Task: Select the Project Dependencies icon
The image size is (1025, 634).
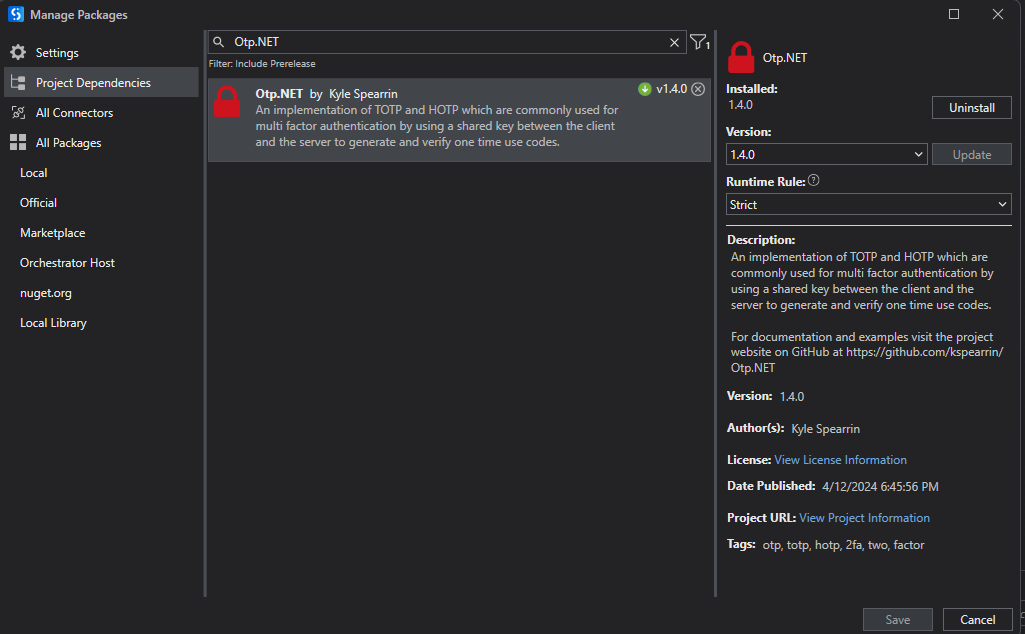Action: coord(18,82)
